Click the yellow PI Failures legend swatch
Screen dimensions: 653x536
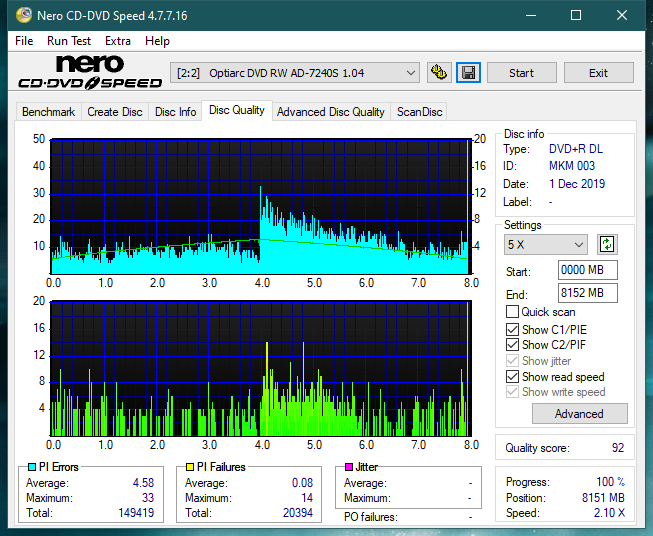pos(190,467)
